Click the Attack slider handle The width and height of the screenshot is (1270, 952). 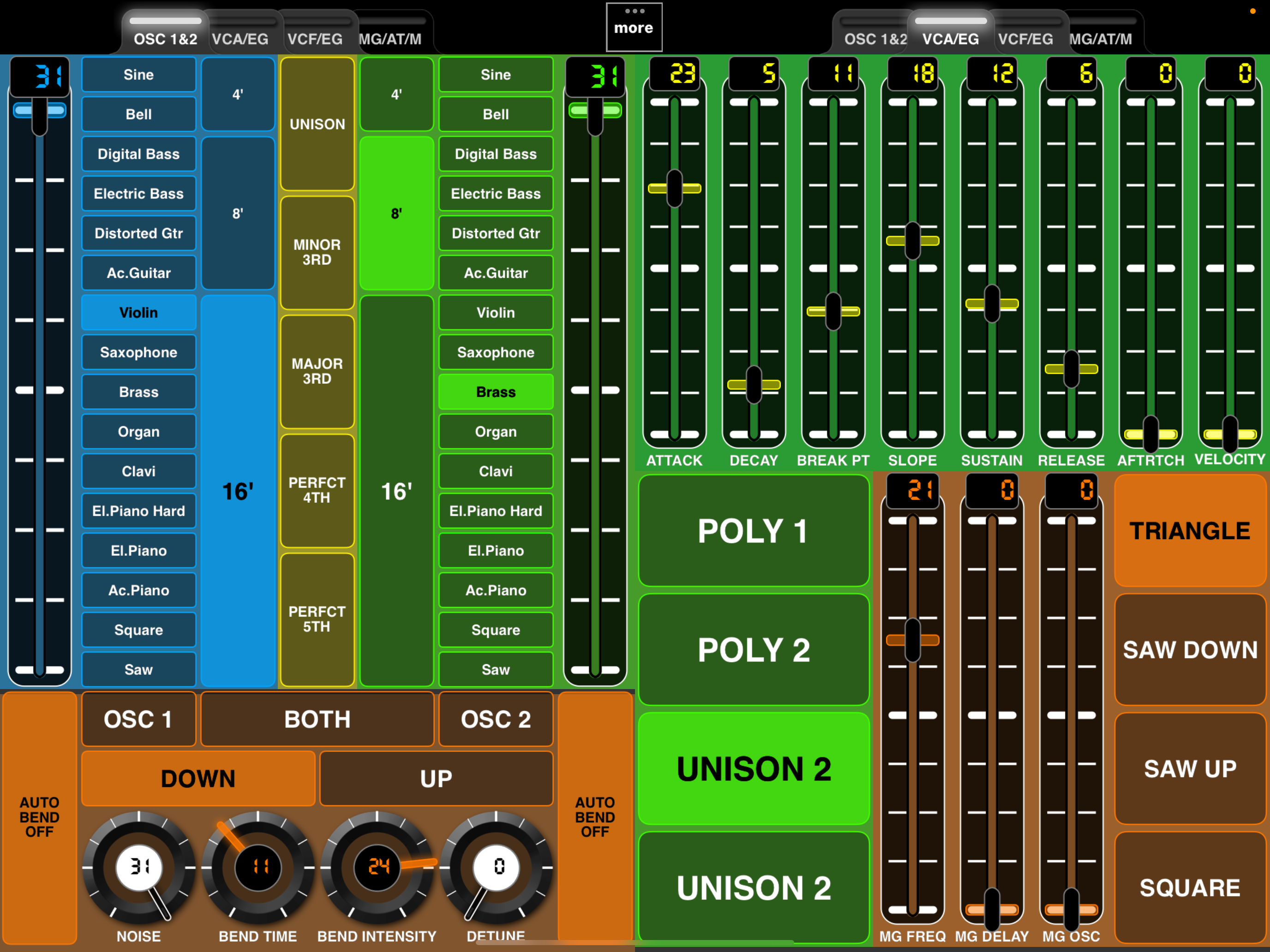(675, 188)
